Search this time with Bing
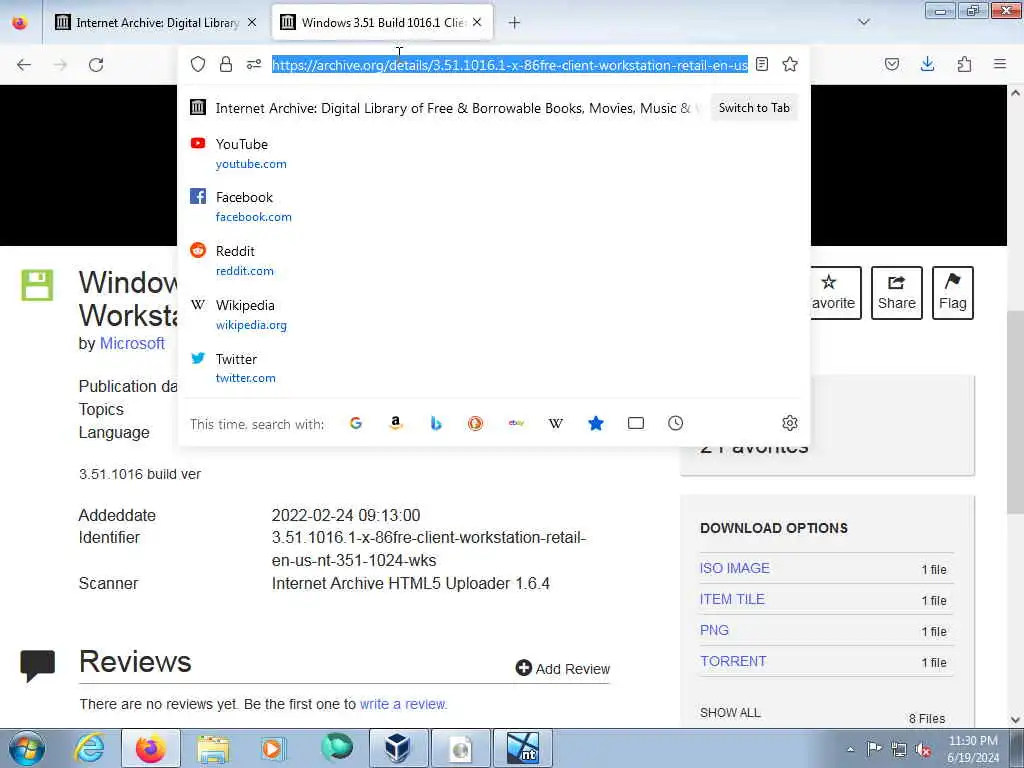This screenshot has width=1024, height=768. pyautogui.click(x=436, y=423)
